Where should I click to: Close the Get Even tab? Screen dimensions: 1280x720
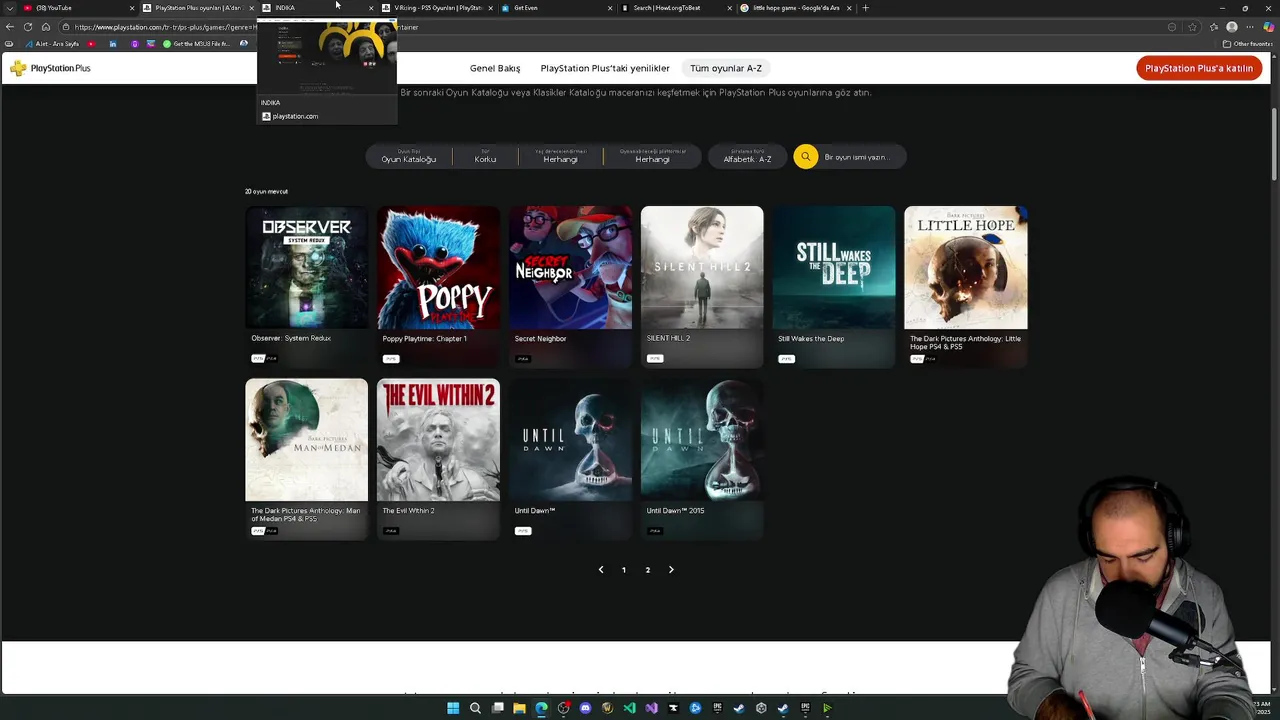click(x=610, y=8)
